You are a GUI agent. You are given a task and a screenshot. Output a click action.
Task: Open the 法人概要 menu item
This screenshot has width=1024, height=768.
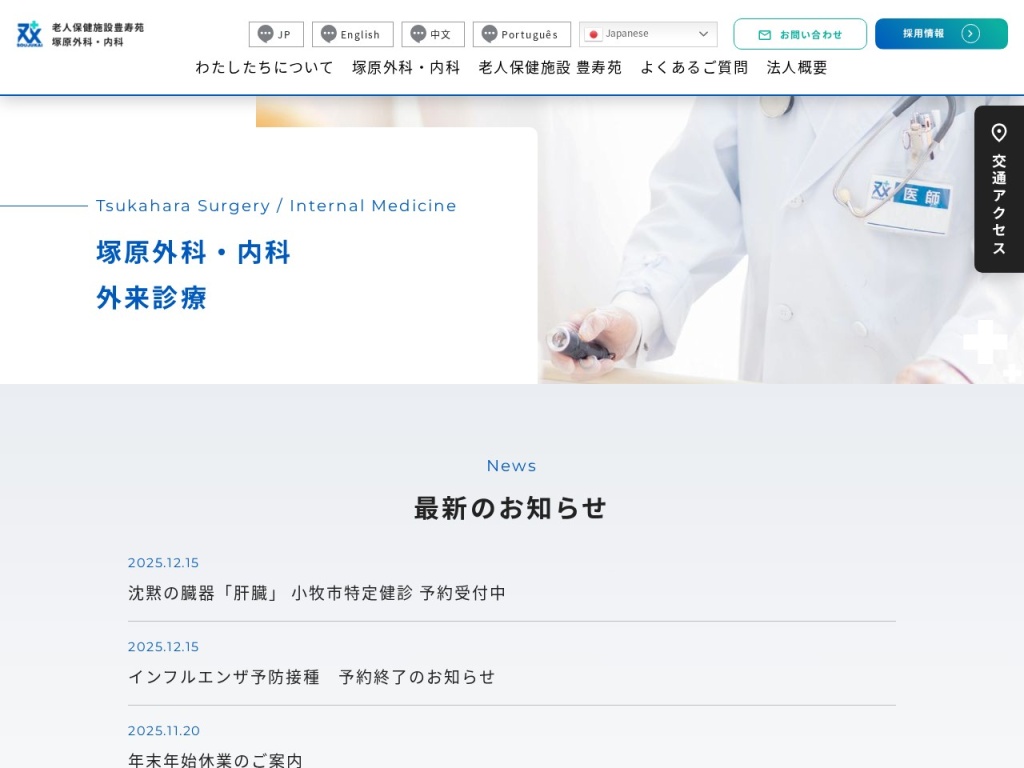[797, 68]
